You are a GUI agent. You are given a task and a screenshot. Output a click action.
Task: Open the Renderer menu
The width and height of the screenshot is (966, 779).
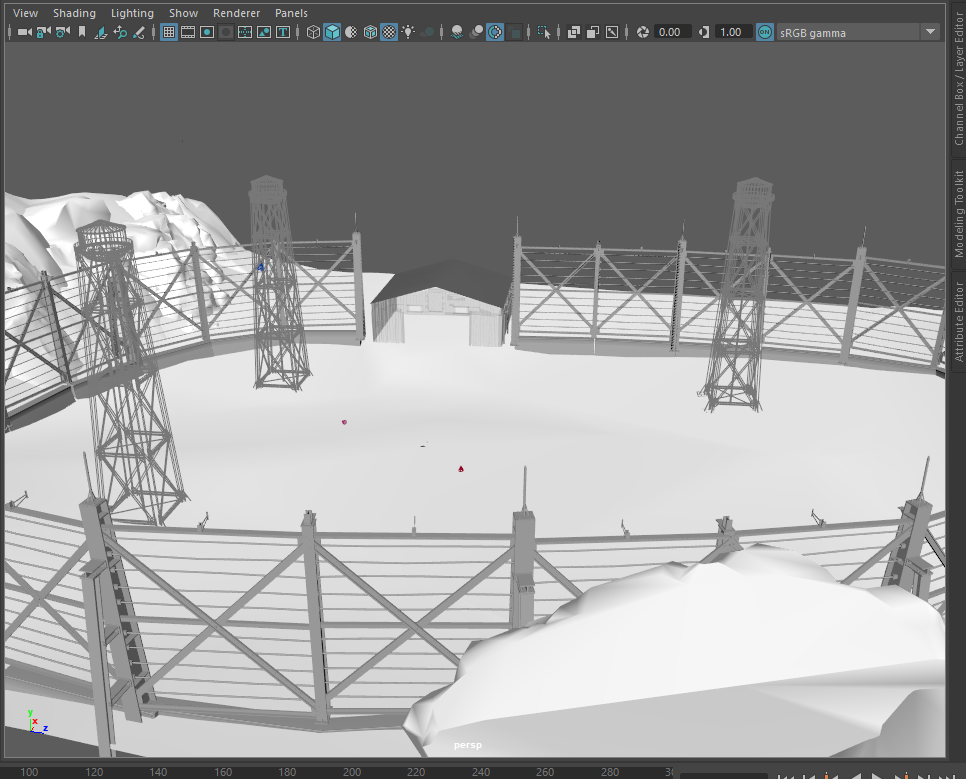point(237,13)
